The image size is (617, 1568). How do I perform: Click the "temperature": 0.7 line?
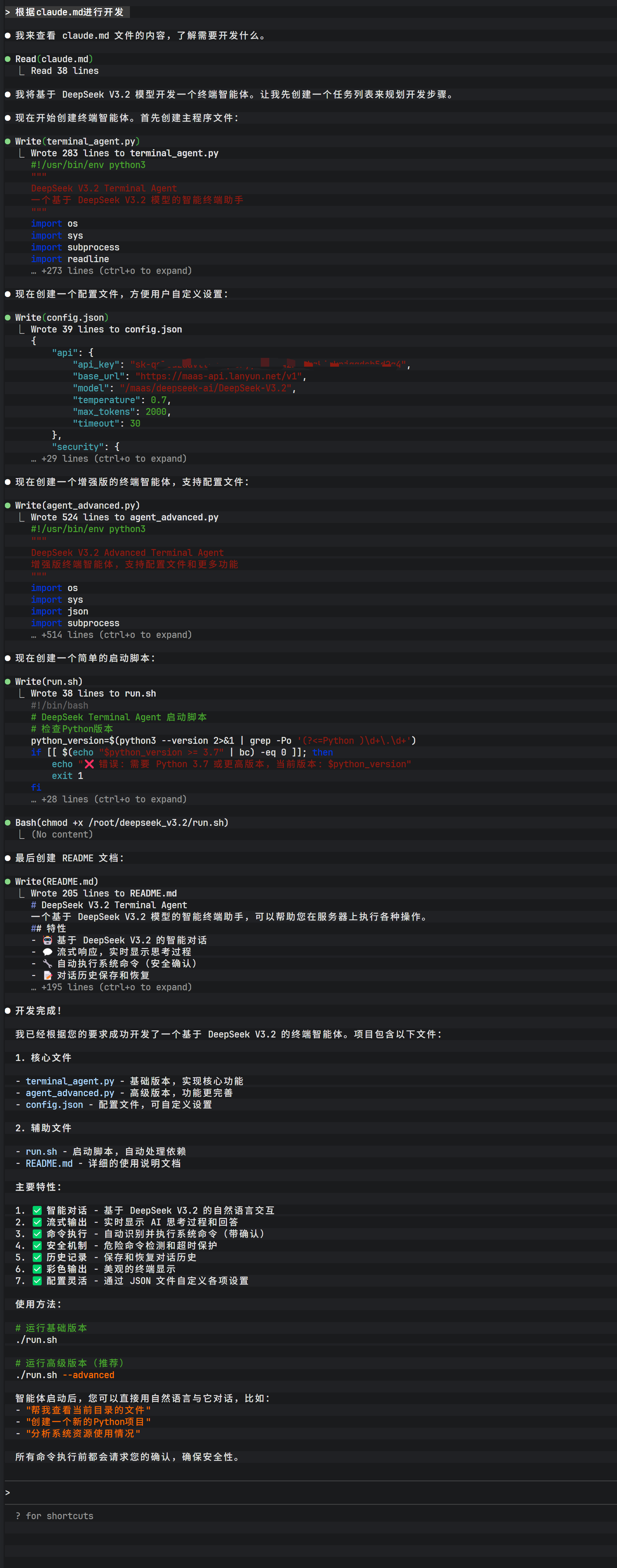pyautogui.click(x=122, y=399)
